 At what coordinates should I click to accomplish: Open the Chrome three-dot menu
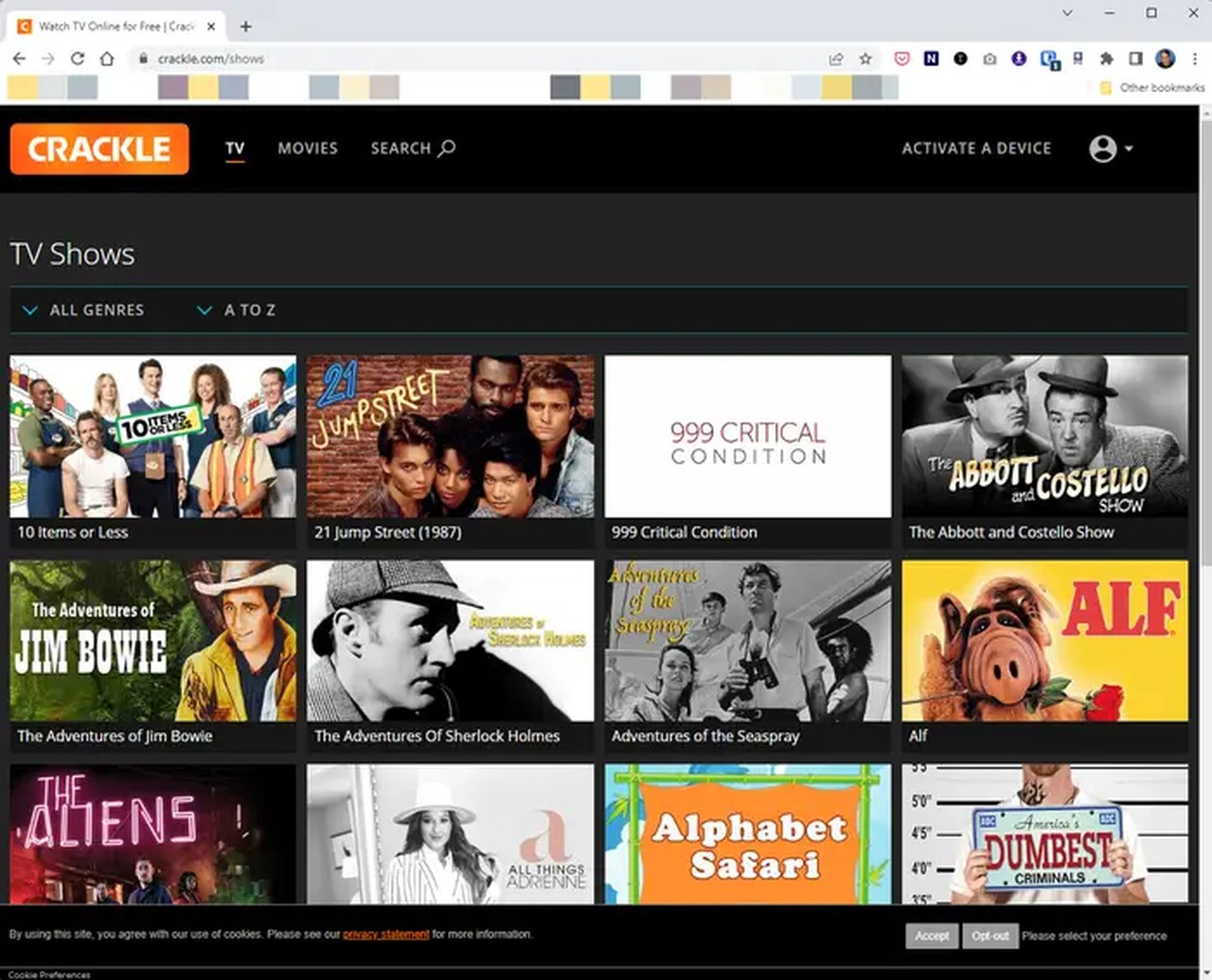[1195, 59]
